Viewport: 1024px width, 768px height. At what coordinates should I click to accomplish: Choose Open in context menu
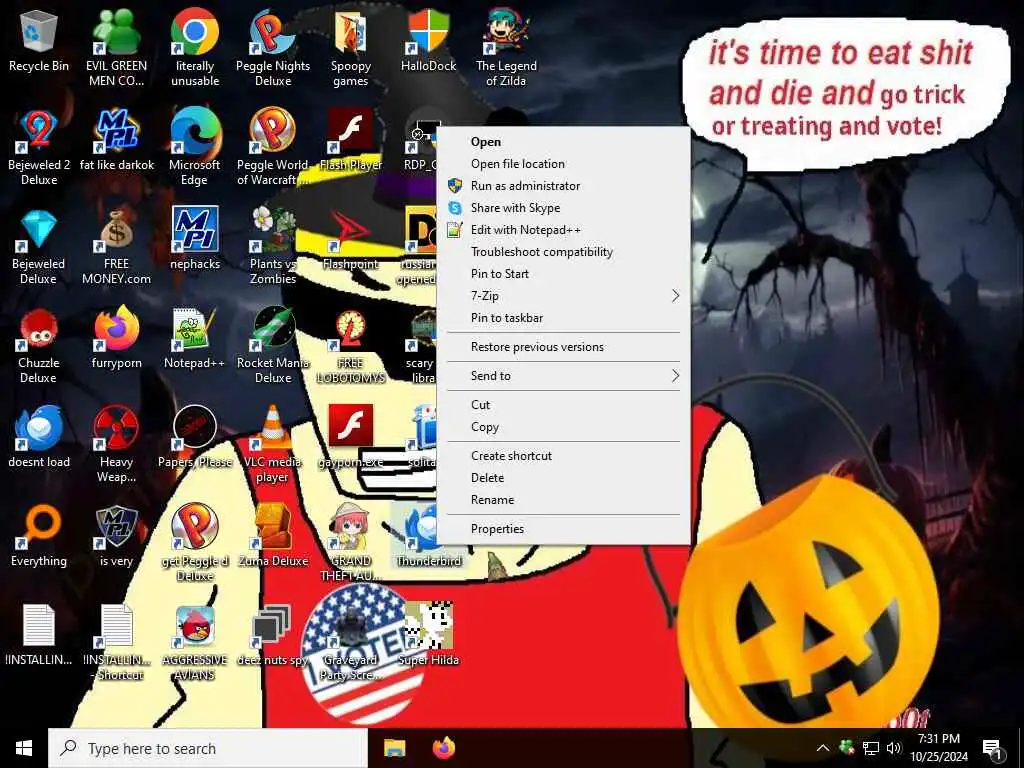(x=563, y=142)
